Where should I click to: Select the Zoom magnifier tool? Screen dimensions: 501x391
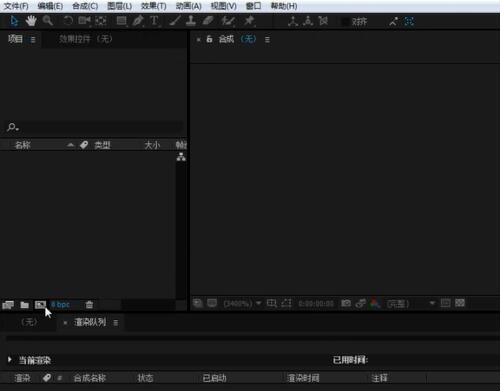[x=48, y=21]
